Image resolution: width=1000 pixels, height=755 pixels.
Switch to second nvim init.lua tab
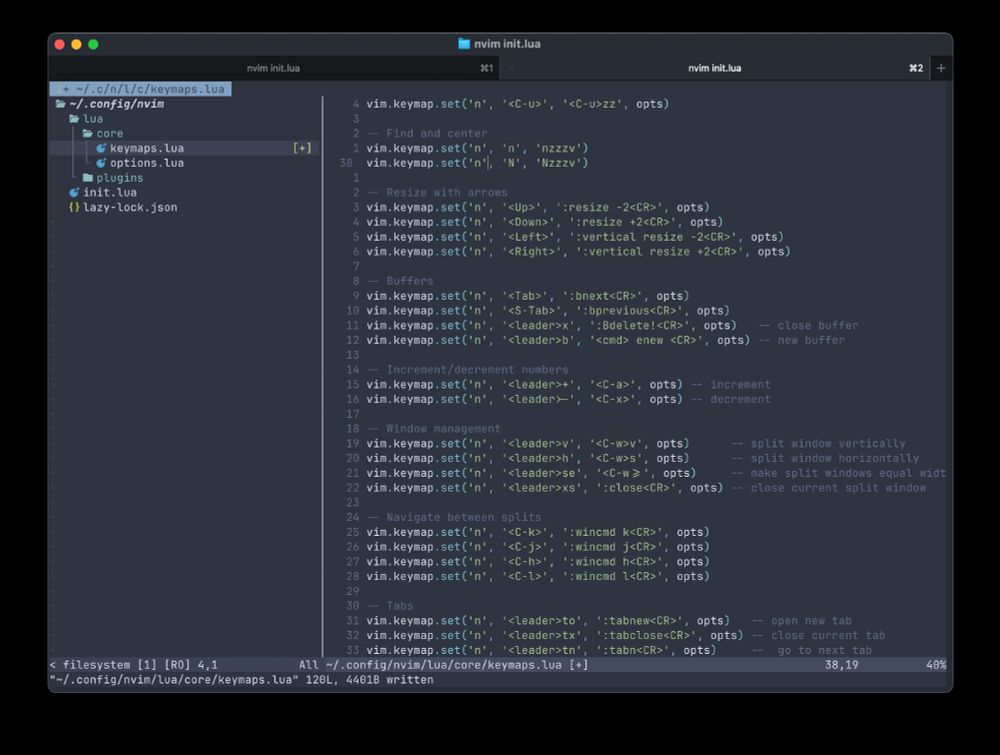[714, 68]
